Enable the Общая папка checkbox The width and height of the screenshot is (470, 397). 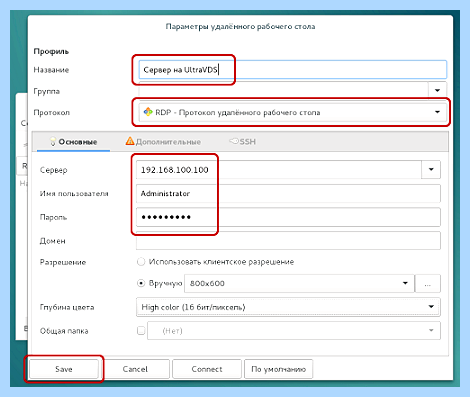click(141, 331)
